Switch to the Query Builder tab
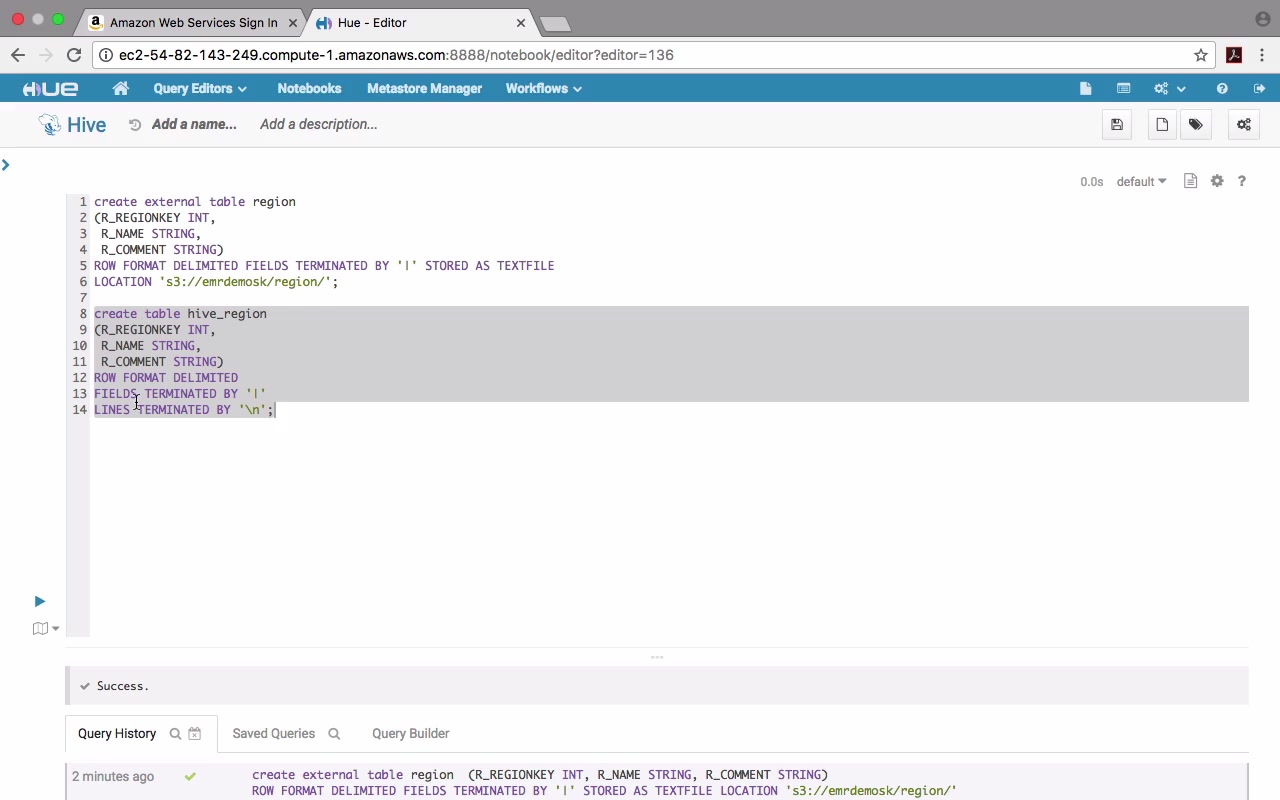 411,734
